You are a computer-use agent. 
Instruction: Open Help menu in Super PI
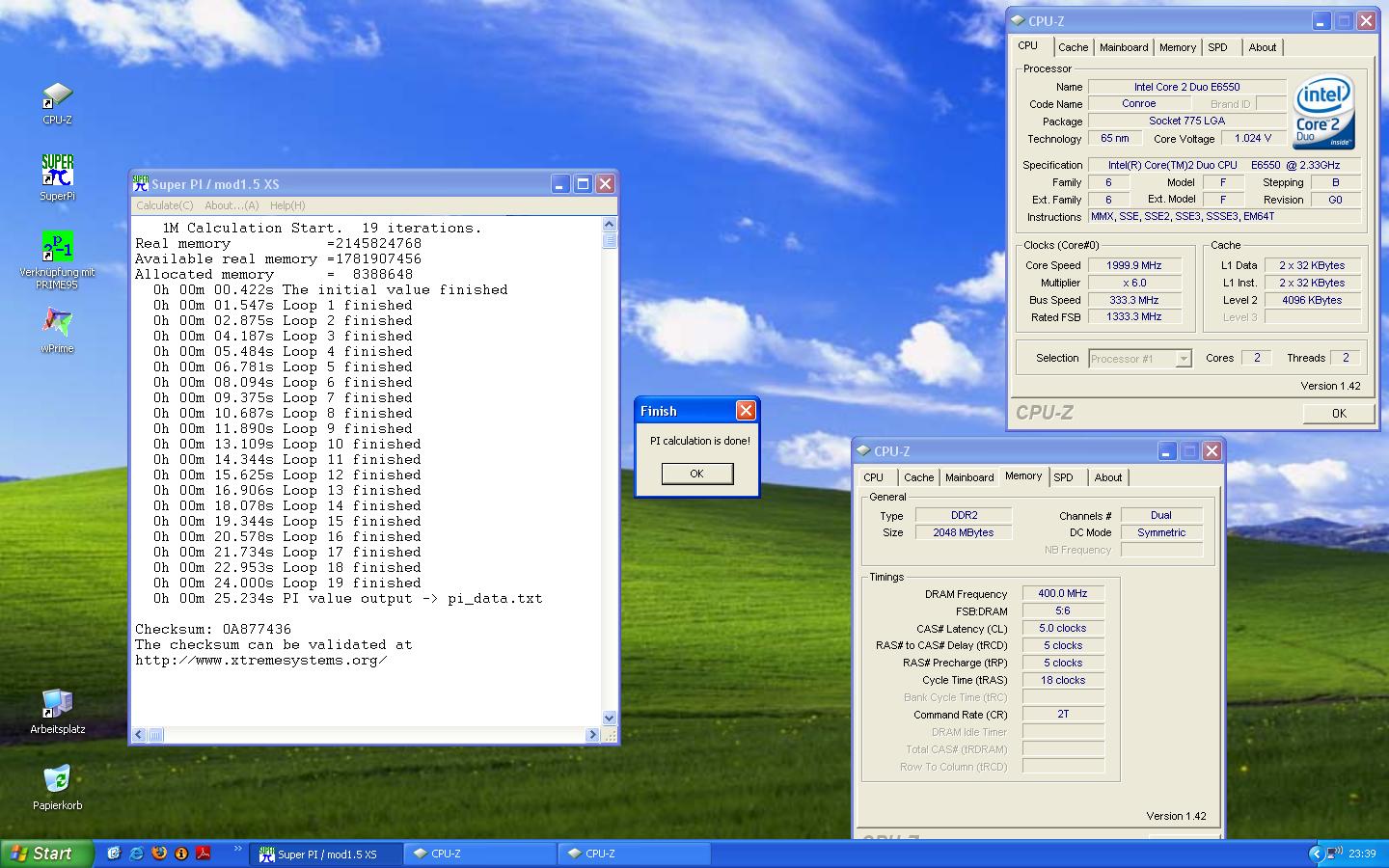coord(287,205)
